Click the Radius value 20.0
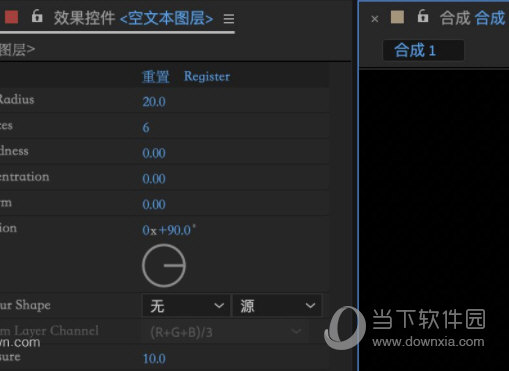The image size is (509, 371). [154, 102]
